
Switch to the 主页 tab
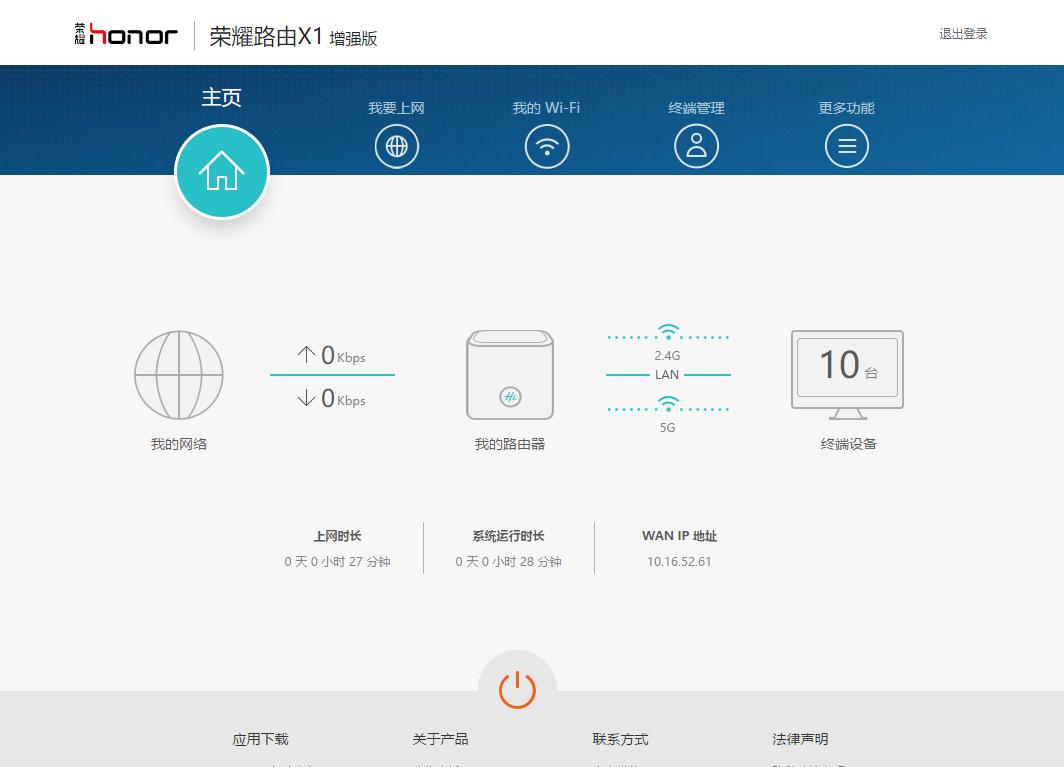click(222, 97)
